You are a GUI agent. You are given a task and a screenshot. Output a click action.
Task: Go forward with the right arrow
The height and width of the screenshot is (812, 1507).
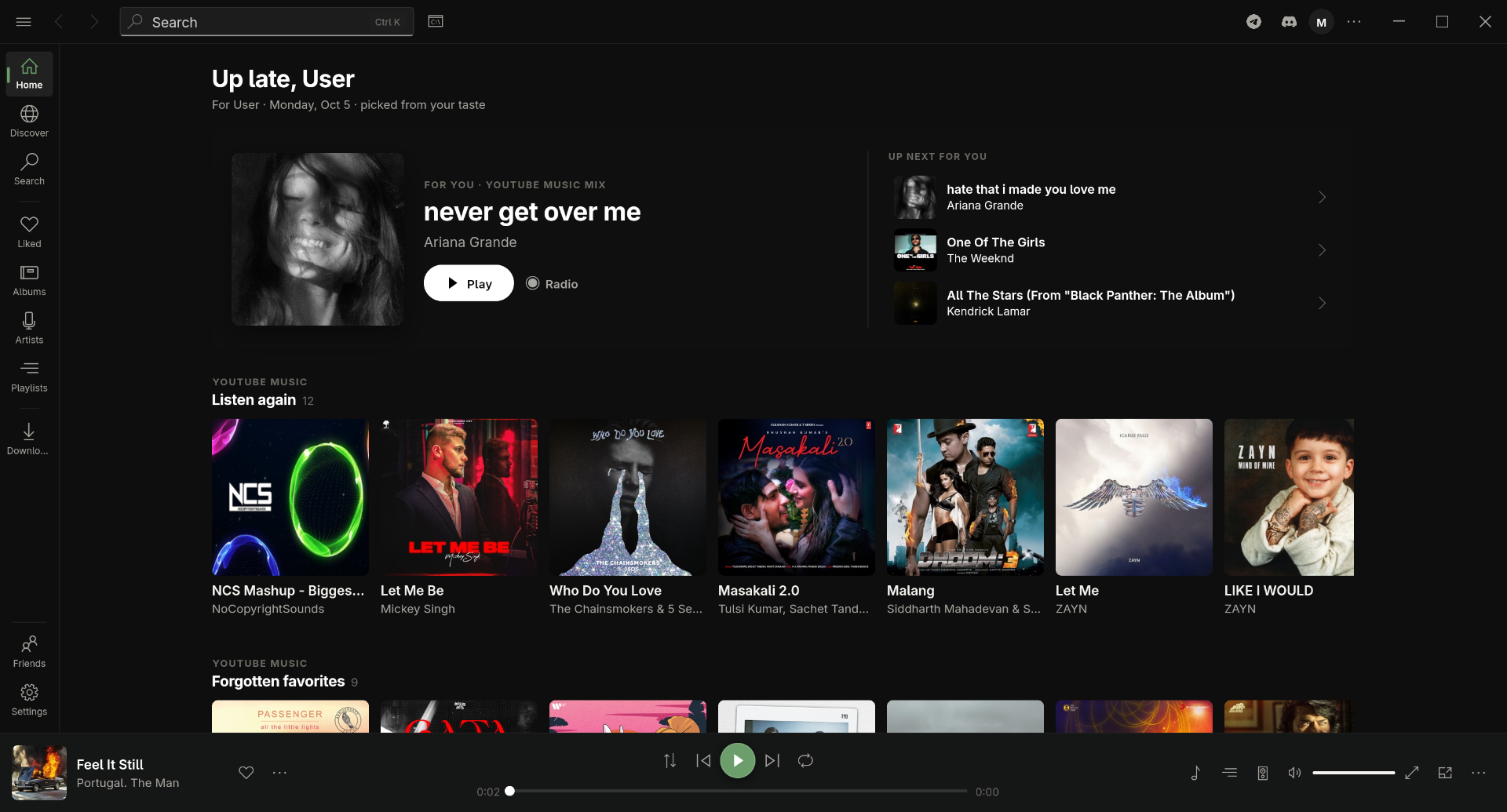tap(94, 22)
